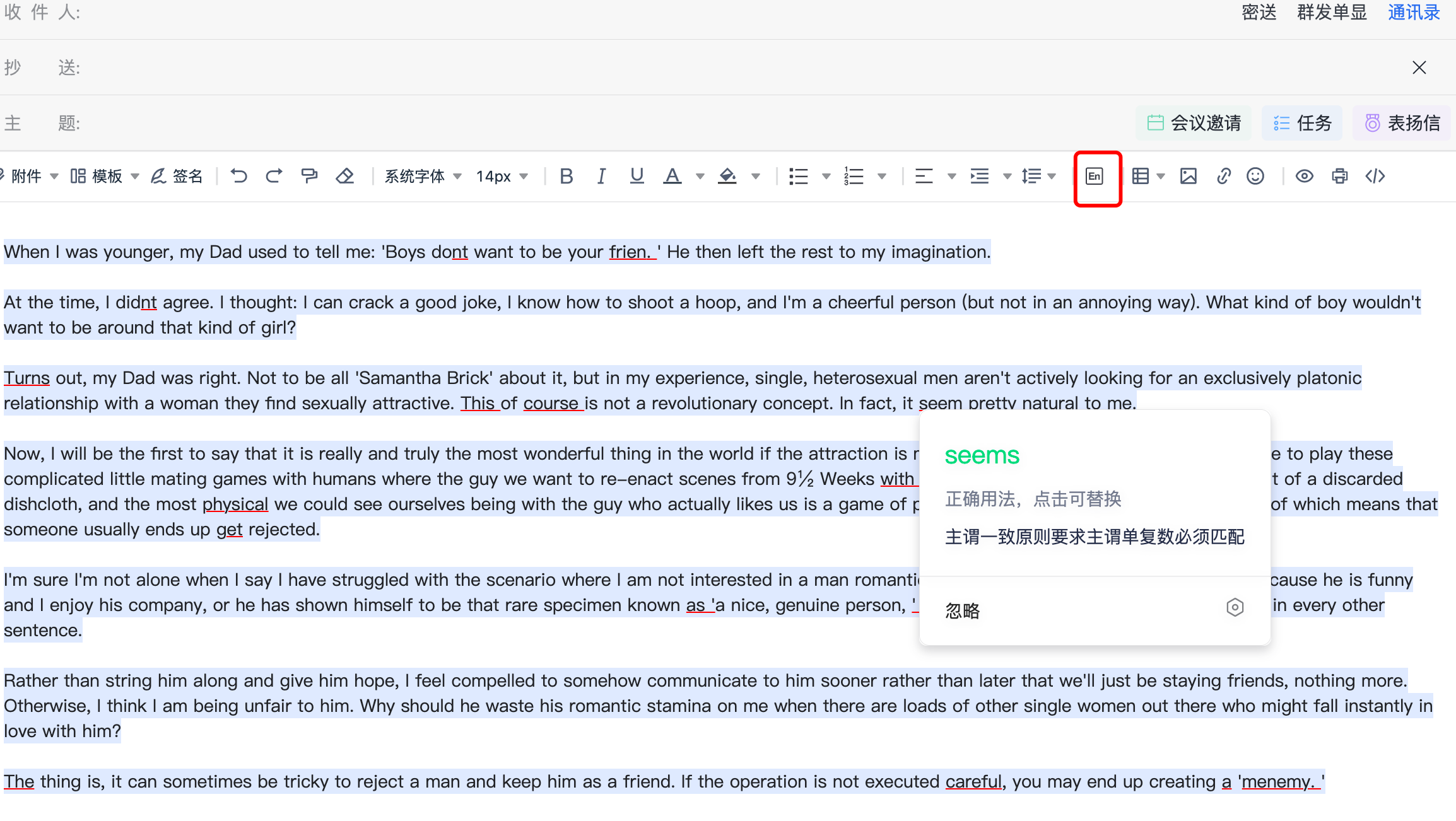This screenshot has height=821, width=1456.
Task: Click the redo arrow icon
Action: pyautogui.click(x=274, y=176)
